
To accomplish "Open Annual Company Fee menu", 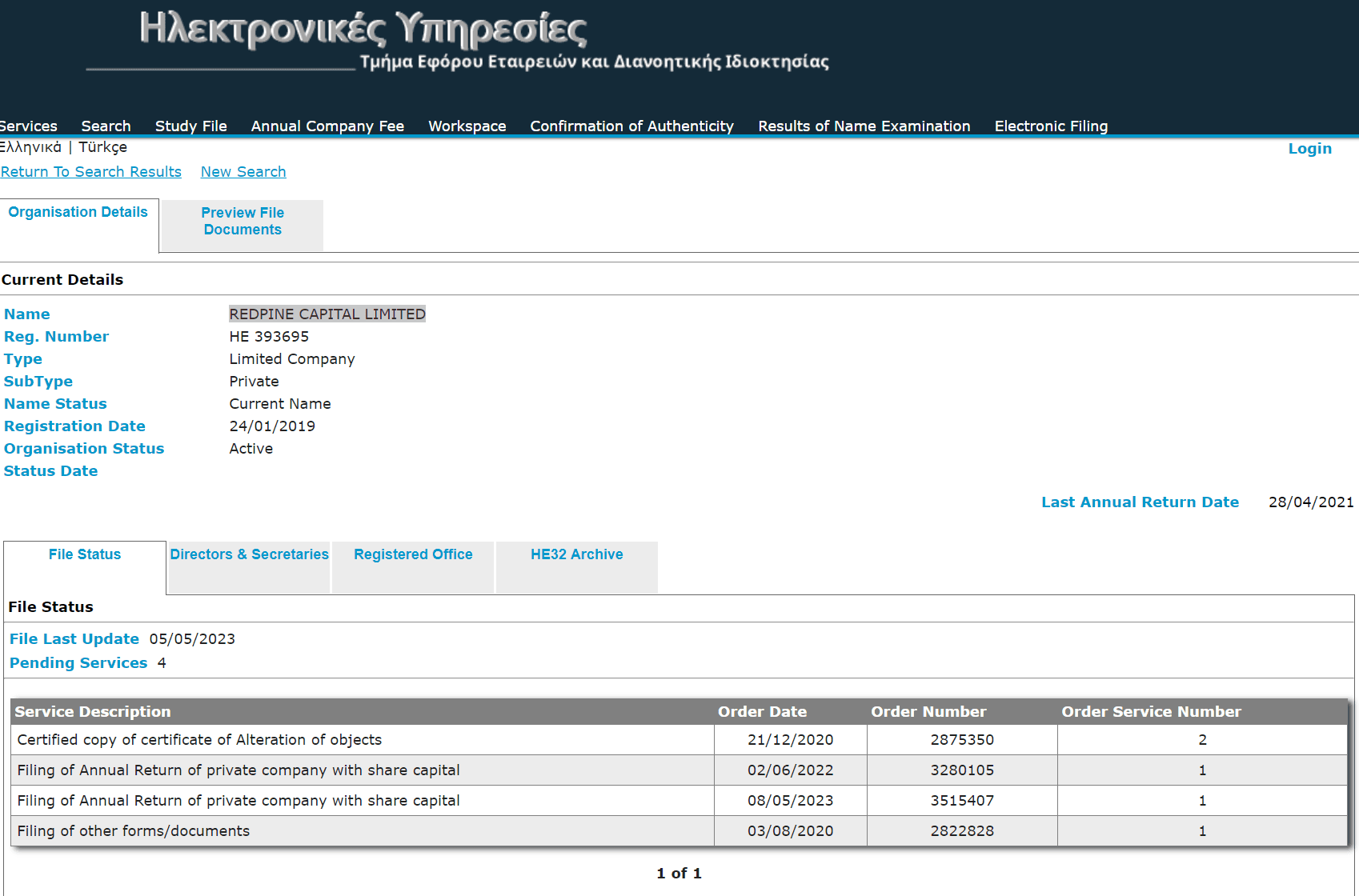I will pos(327,126).
